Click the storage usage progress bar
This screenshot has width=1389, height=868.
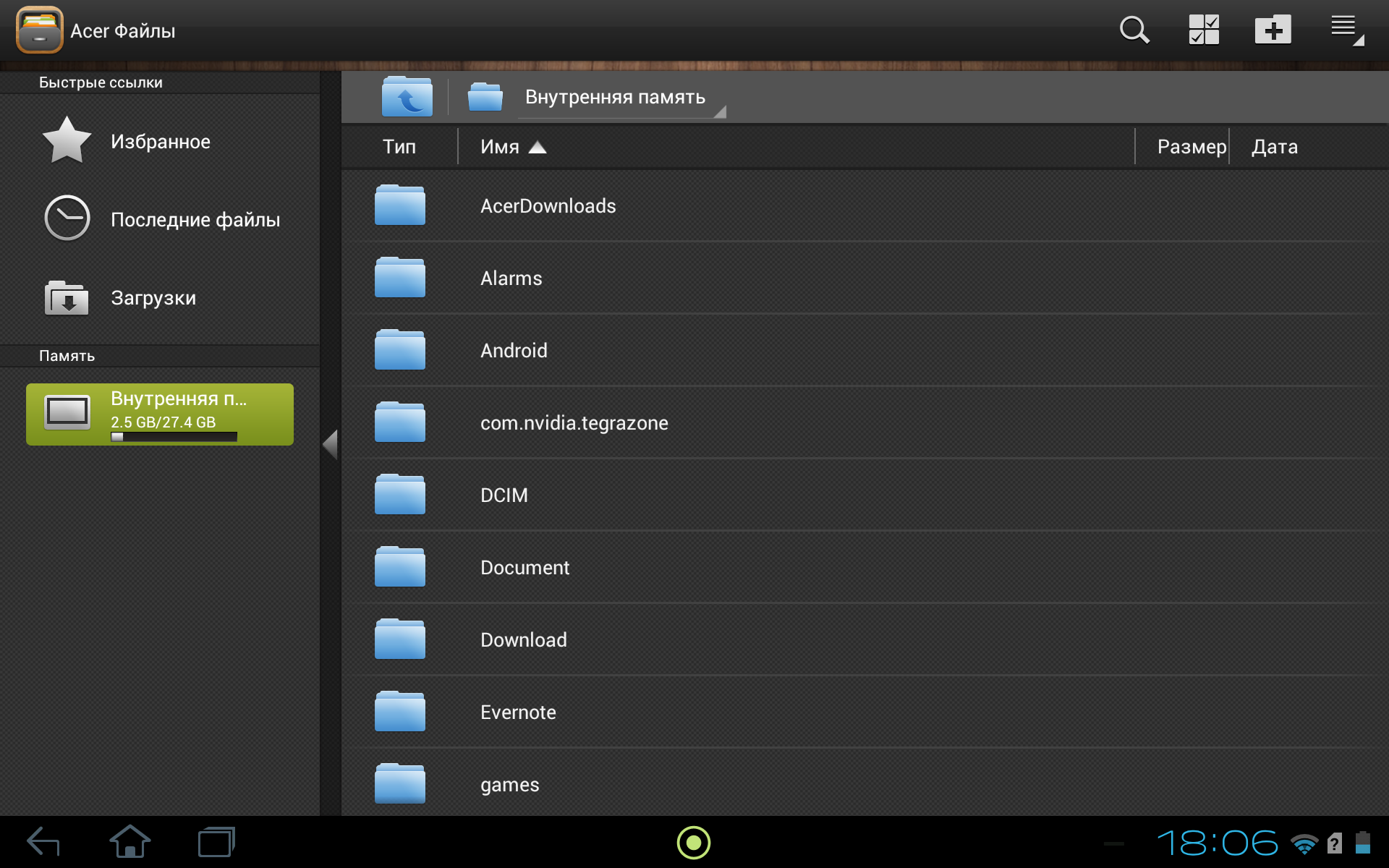coord(174,437)
